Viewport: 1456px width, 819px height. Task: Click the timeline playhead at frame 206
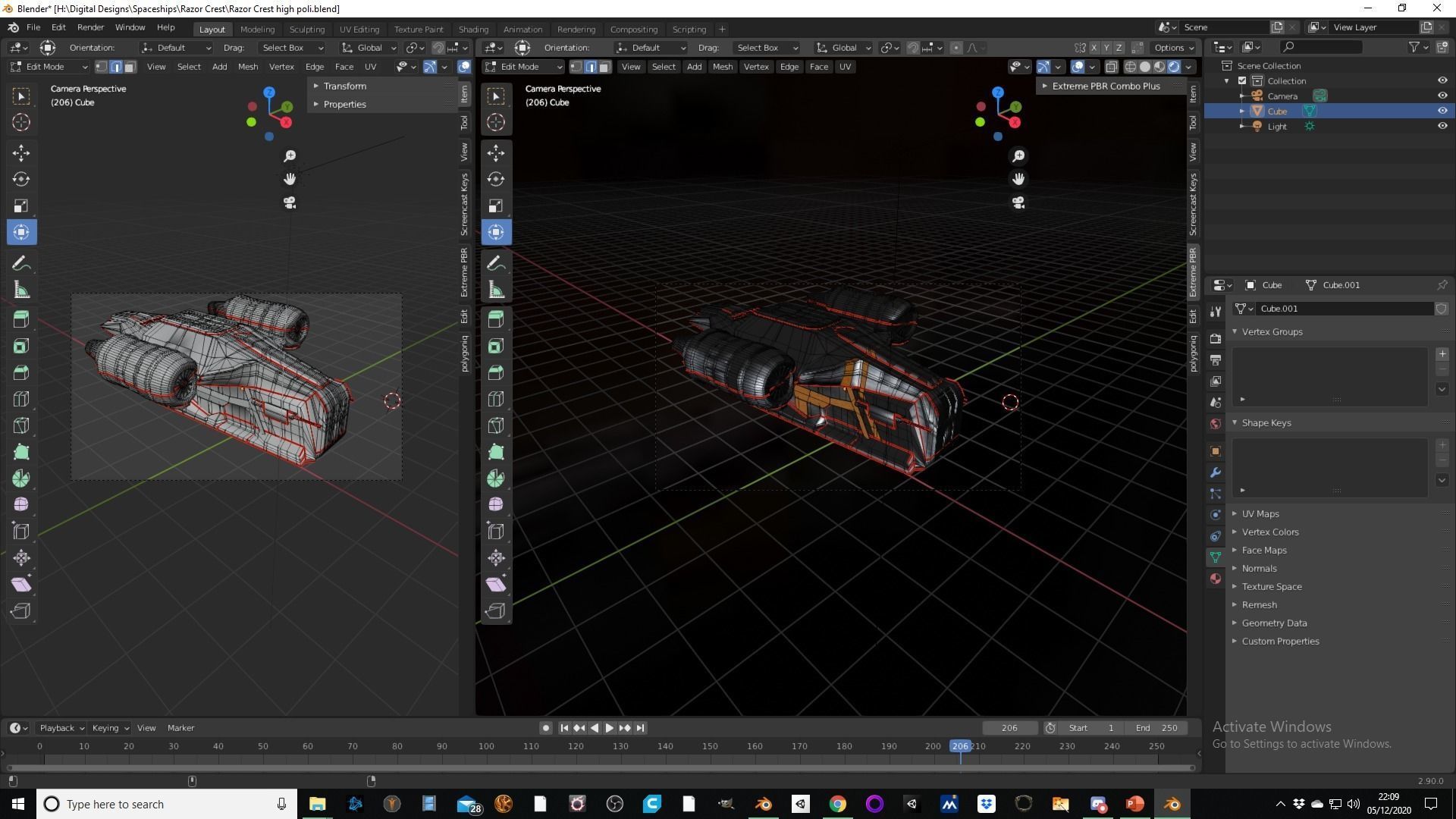pyautogui.click(x=960, y=746)
